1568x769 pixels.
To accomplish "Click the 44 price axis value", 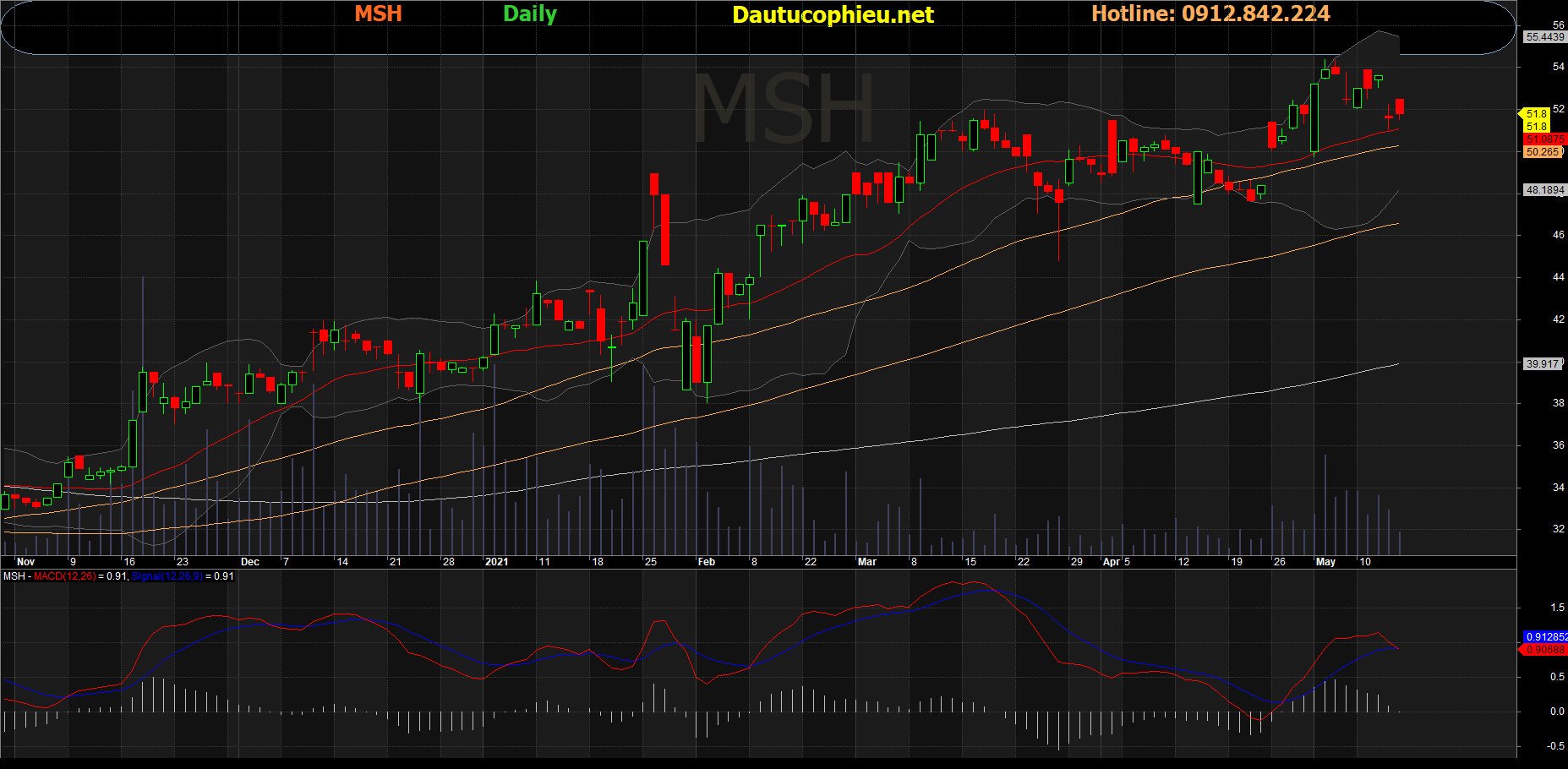I will pyautogui.click(x=1559, y=277).
